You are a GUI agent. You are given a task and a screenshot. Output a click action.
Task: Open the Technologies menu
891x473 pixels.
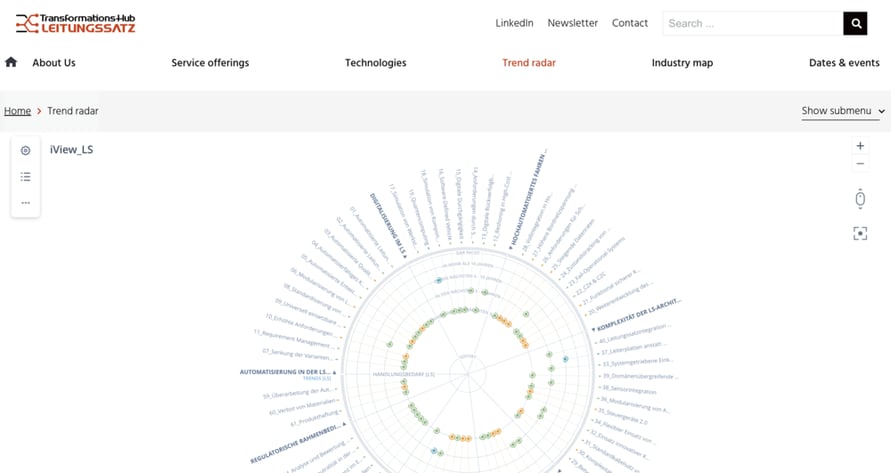[x=376, y=63]
